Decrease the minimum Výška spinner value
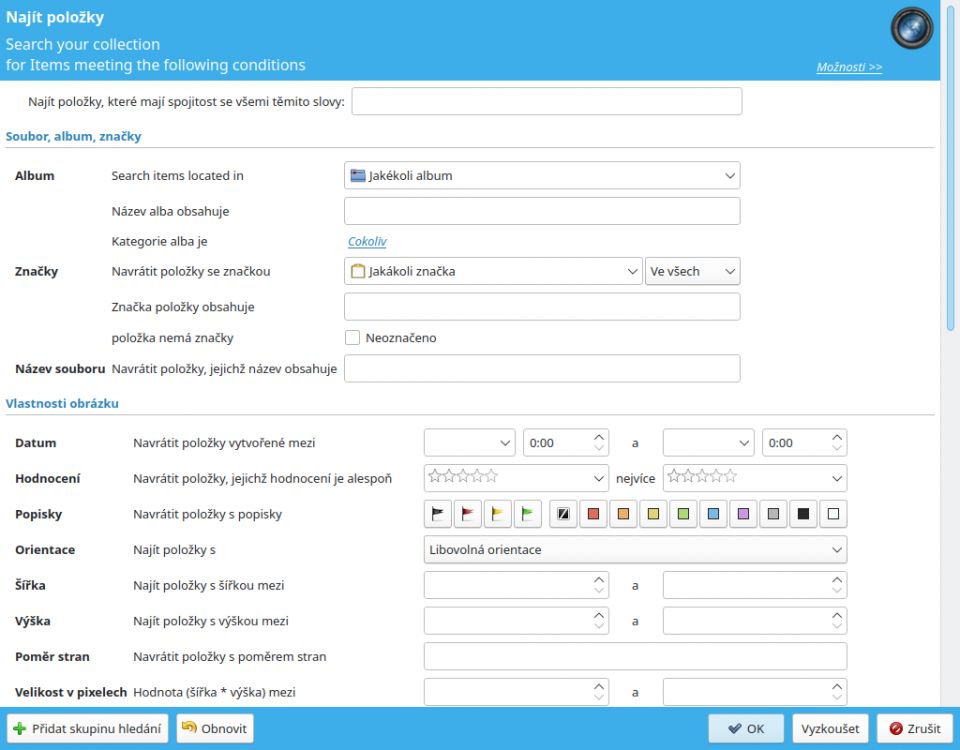Screen dimensions: 960x750 [x=599, y=626]
